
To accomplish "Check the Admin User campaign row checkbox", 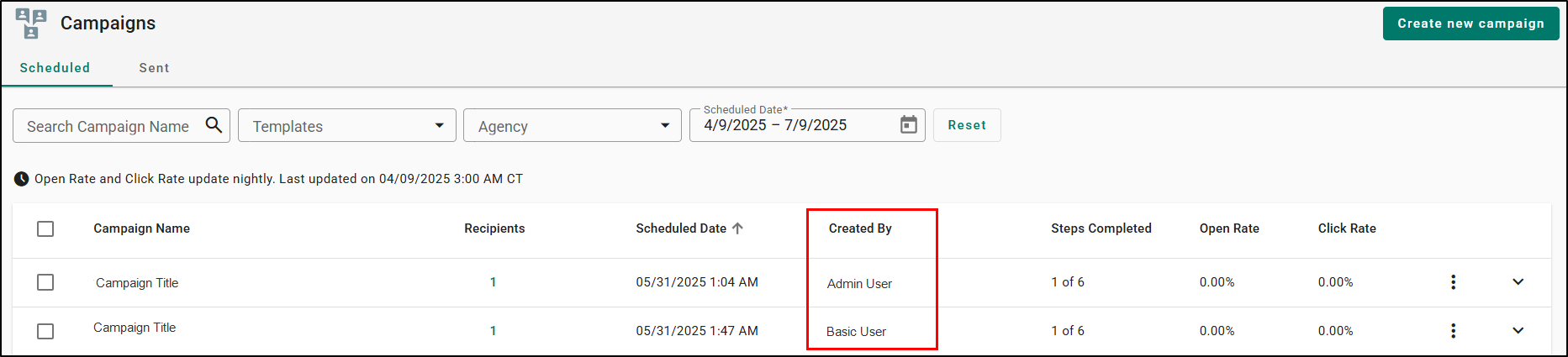I will (45, 282).
